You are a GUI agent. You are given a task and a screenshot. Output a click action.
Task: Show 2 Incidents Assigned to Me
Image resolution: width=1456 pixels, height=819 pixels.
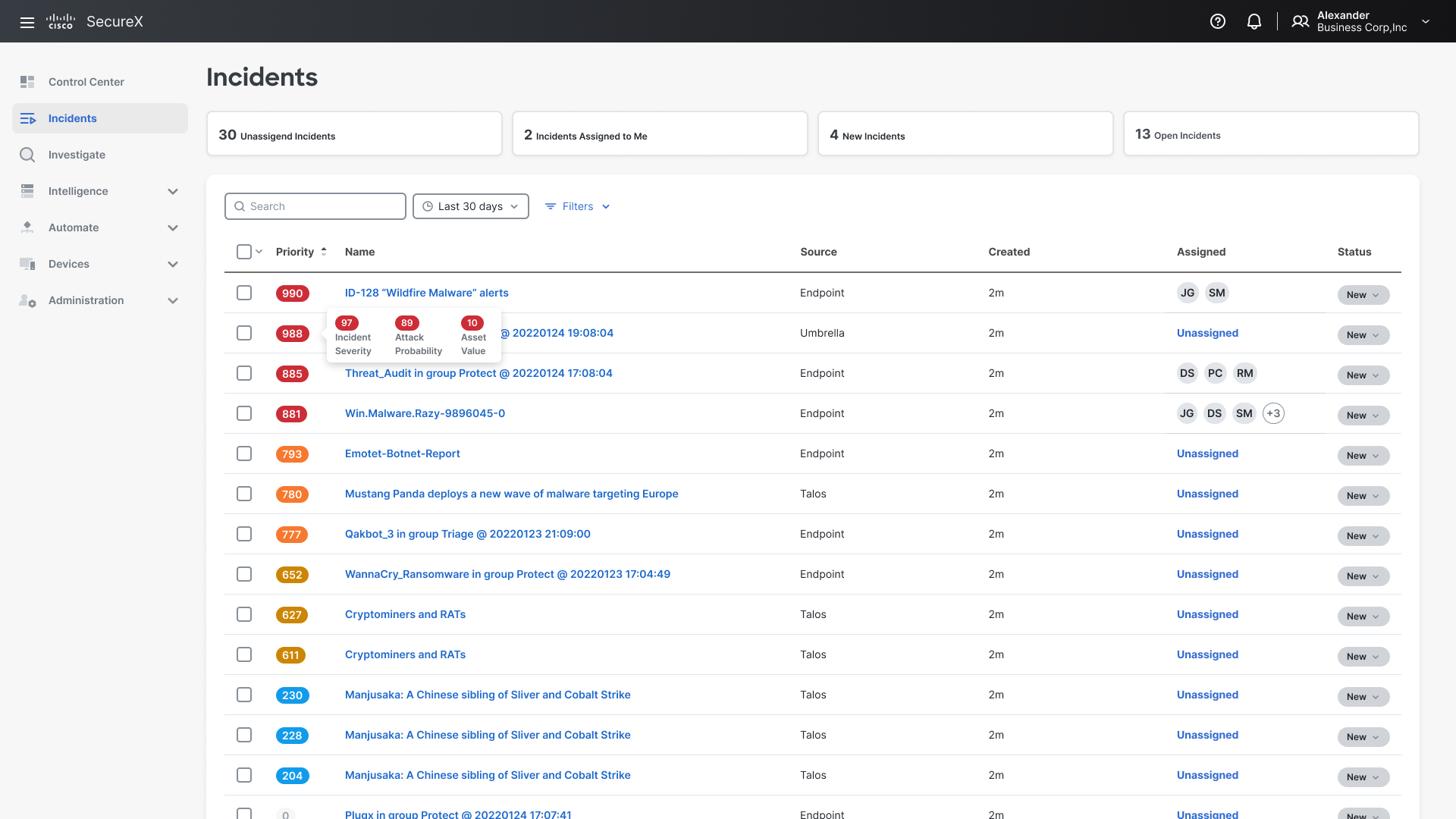660,134
